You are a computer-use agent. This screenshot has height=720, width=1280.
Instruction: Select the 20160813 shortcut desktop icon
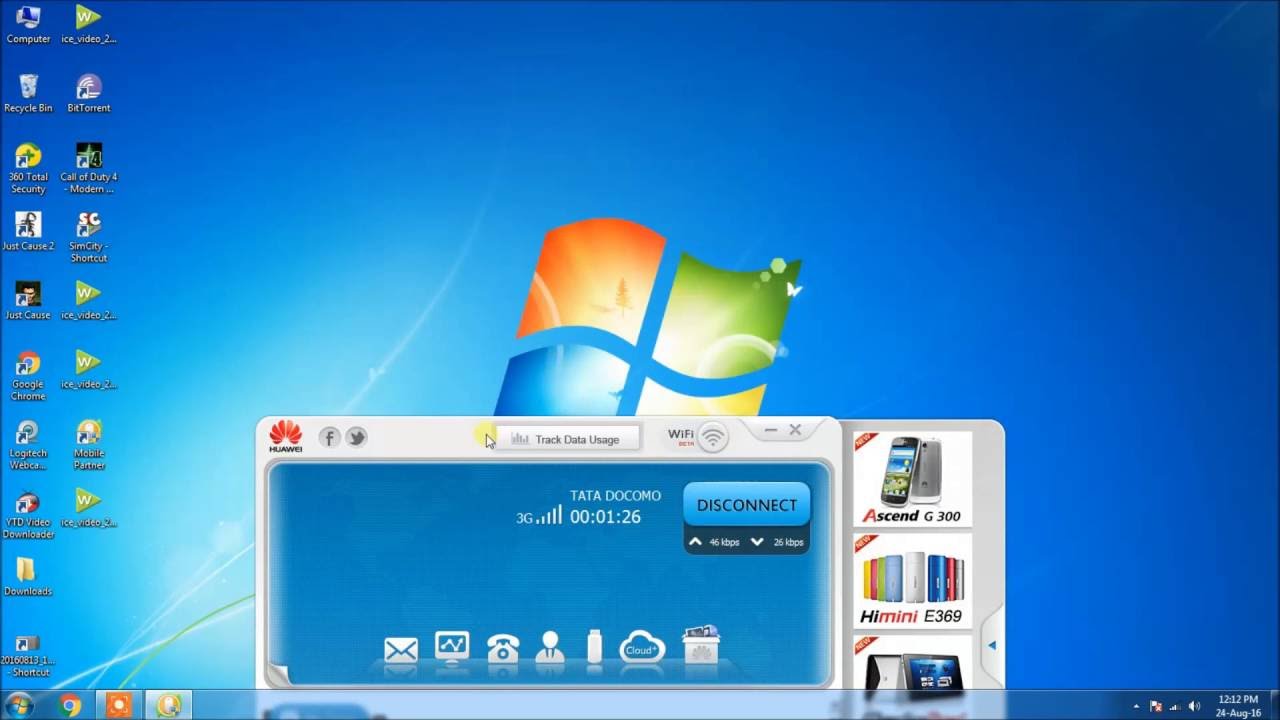(x=28, y=655)
